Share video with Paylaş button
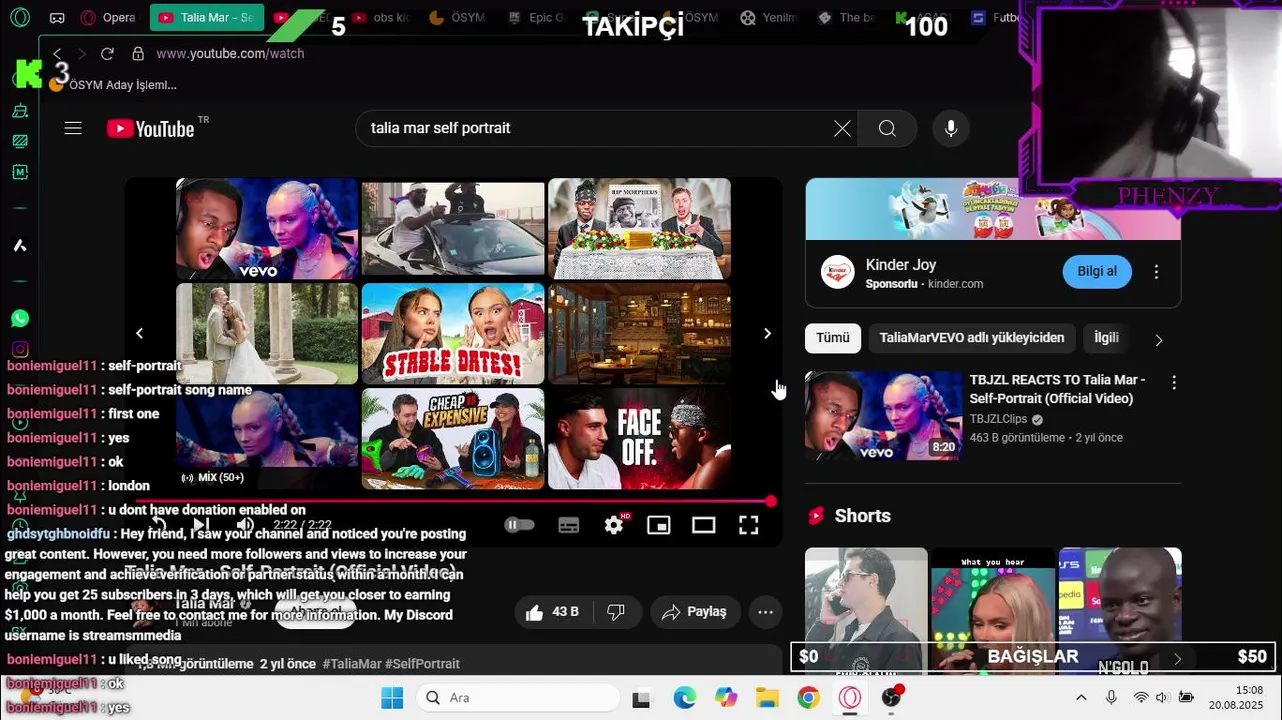Screen dimensions: 1282x720 pyautogui.click(x=695, y=612)
